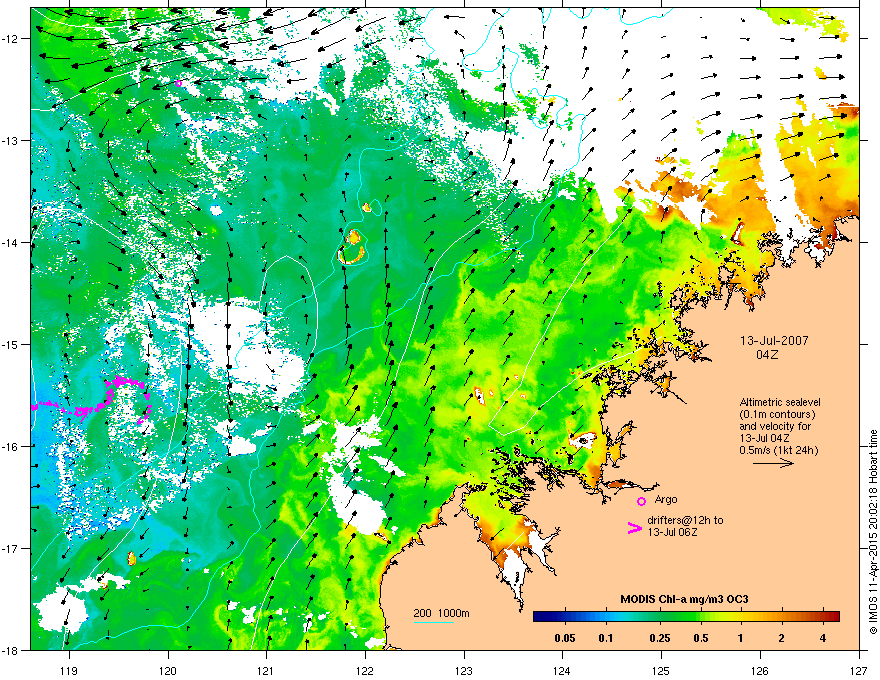The image size is (880, 680).
Task: Click the Chl-a colorbar near value 4
Action: pyautogui.click(x=822, y=617)
